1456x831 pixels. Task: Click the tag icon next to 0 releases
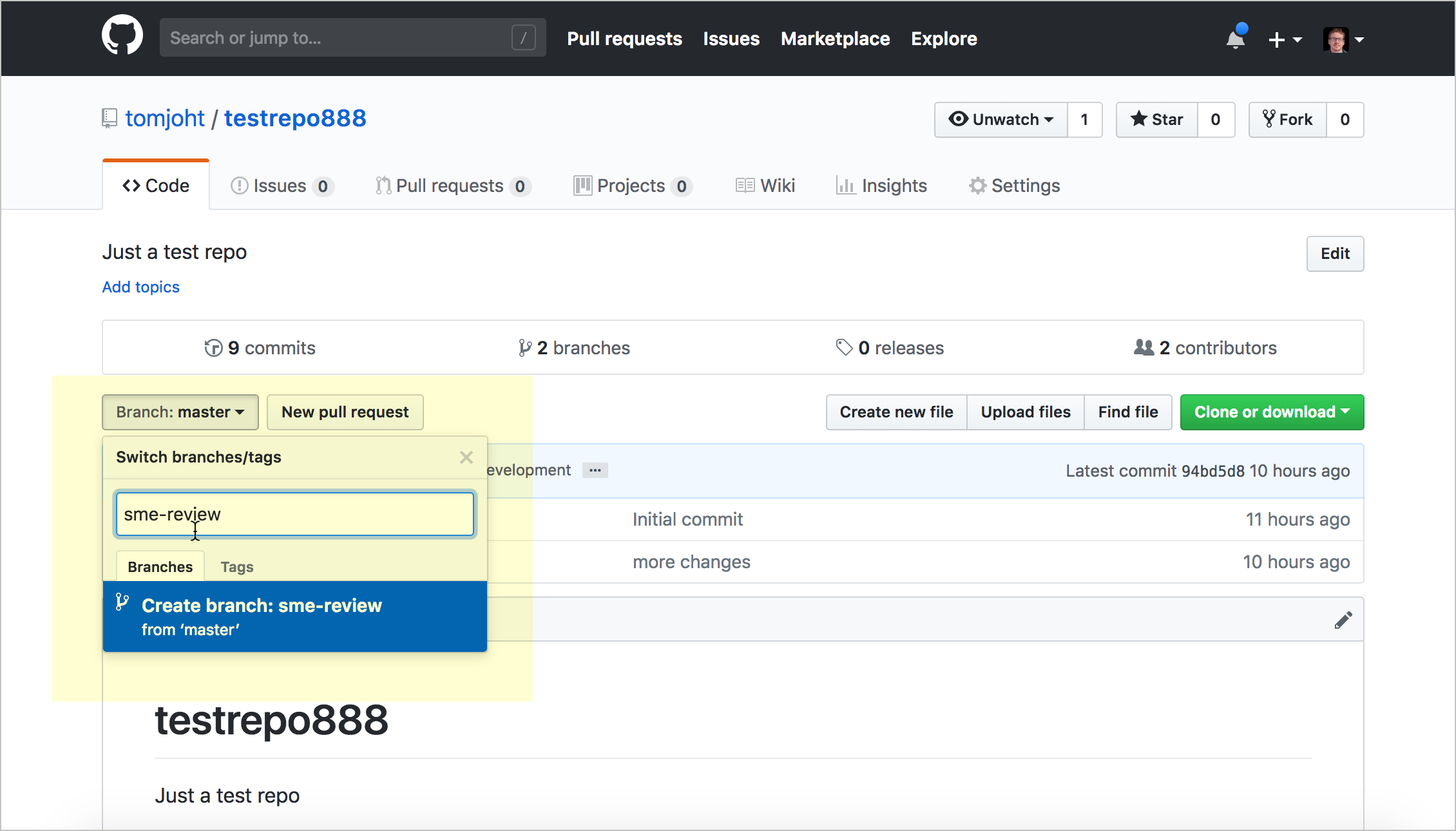pyautogui.click(x=843, y=347)
